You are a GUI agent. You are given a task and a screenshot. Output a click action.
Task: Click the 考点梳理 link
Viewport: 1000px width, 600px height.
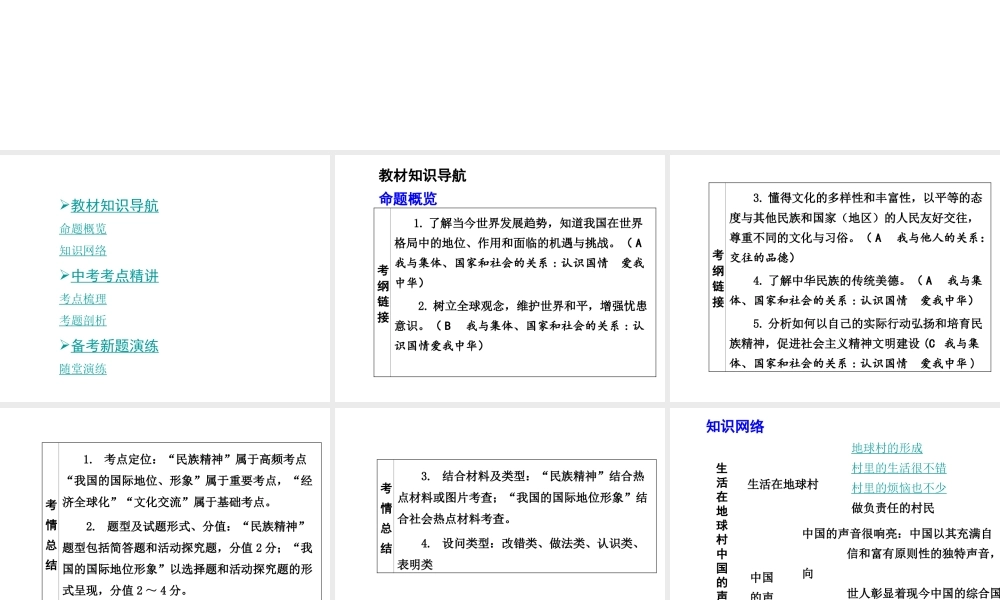[83, 298]
